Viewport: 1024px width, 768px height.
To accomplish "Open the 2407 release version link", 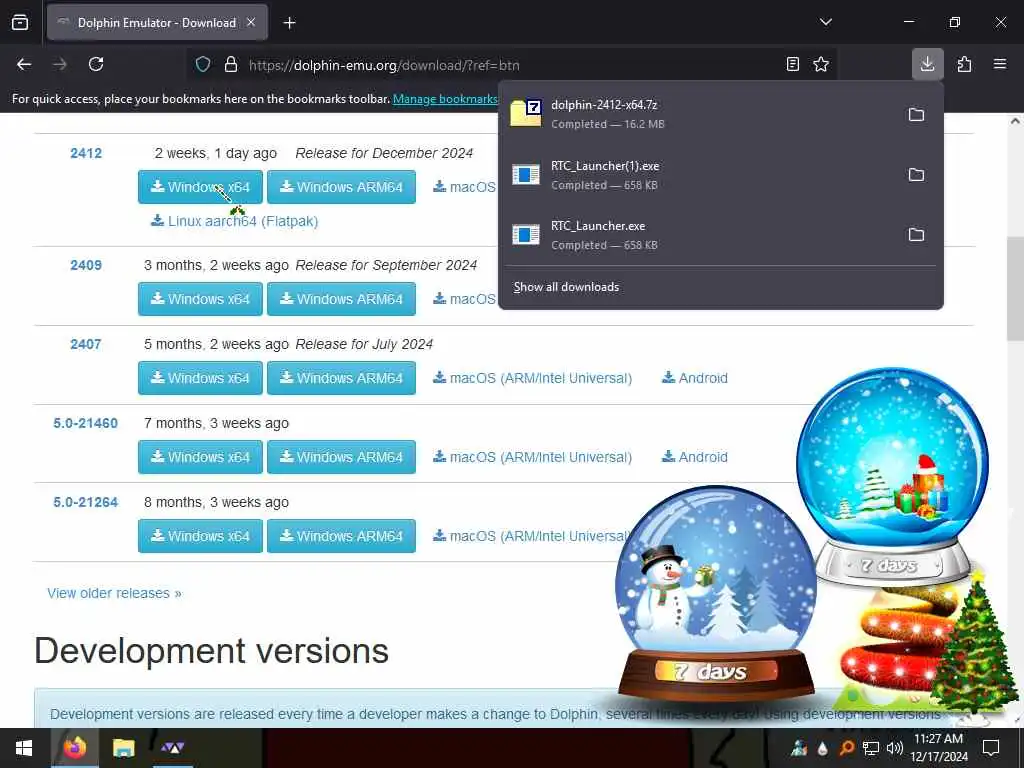I will point(86,344).
